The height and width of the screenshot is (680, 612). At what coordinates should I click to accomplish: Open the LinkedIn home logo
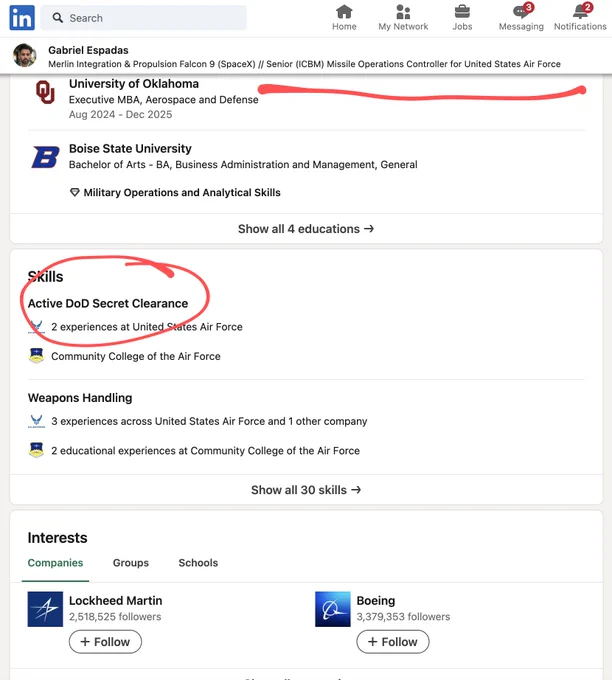pyautogui.click(x=22, y=18)
